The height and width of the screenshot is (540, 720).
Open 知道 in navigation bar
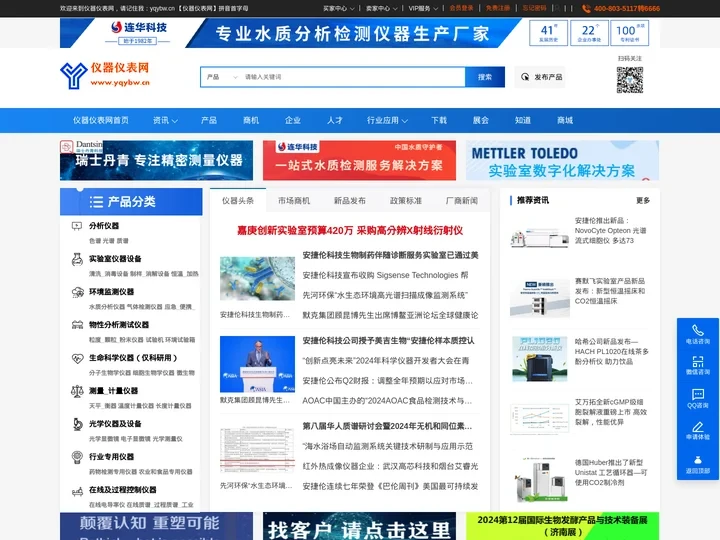tap(523, 120)
